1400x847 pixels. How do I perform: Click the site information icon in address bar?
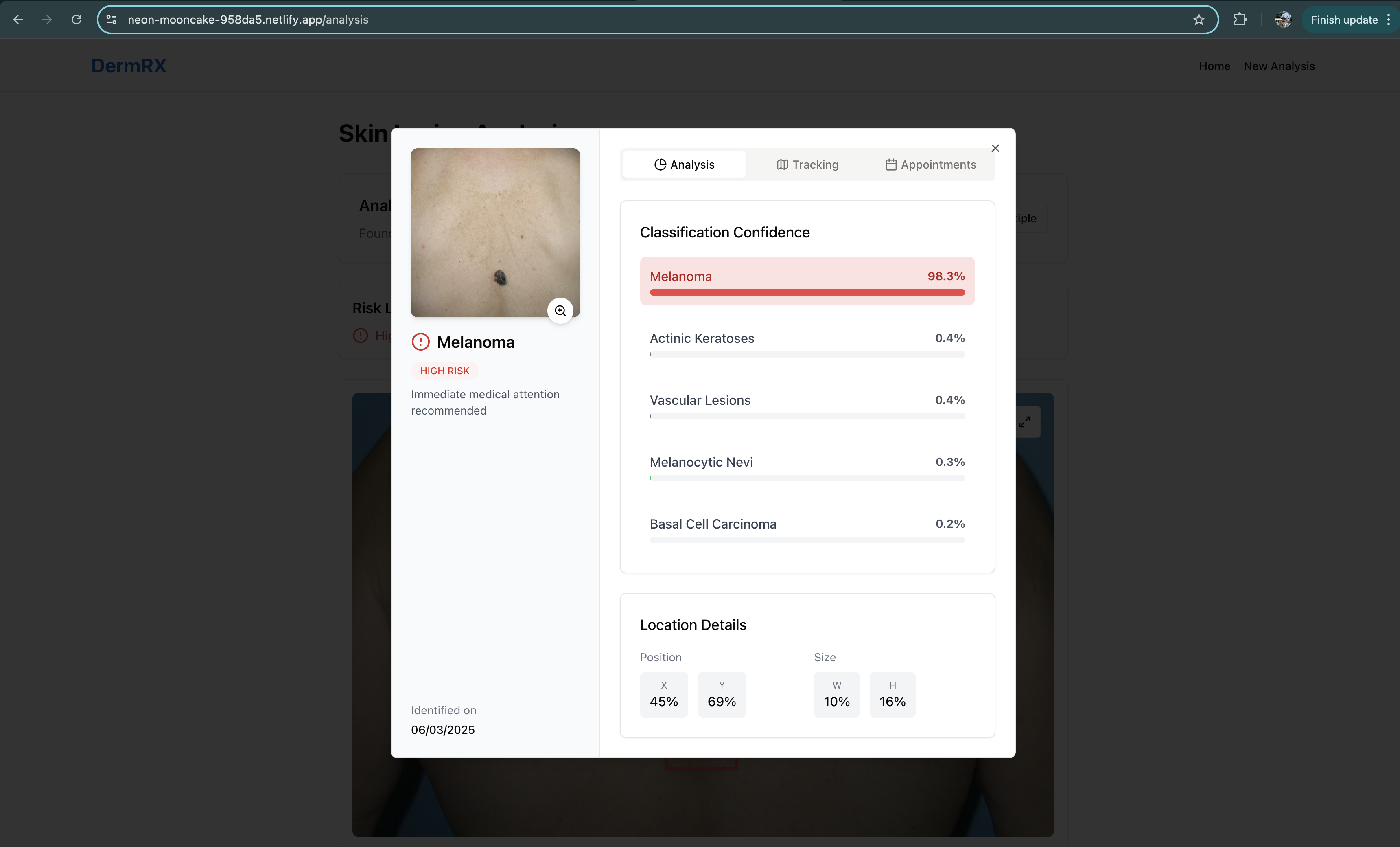tap(112, 20)
